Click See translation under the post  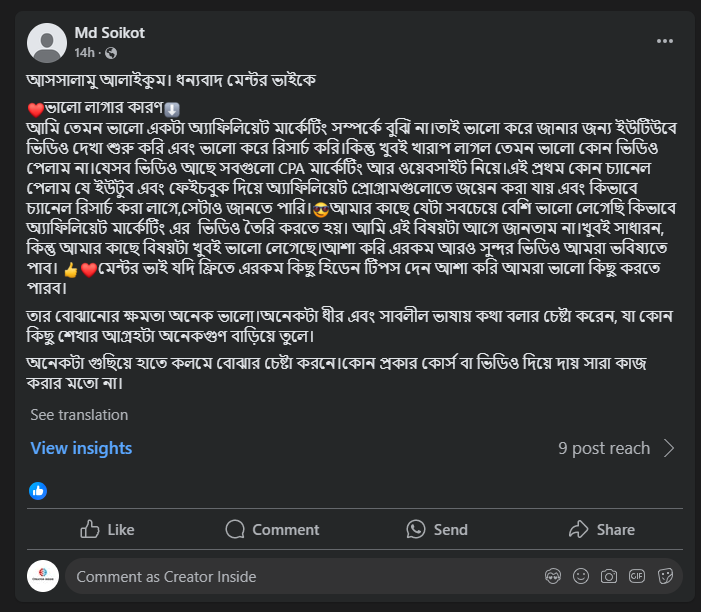click(x=79, y=414)
